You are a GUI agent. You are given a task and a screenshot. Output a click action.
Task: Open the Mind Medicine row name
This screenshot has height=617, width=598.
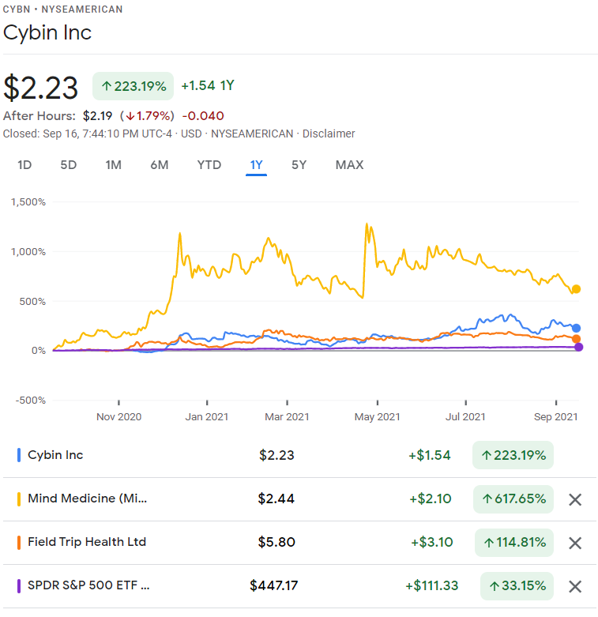point(87,498)
